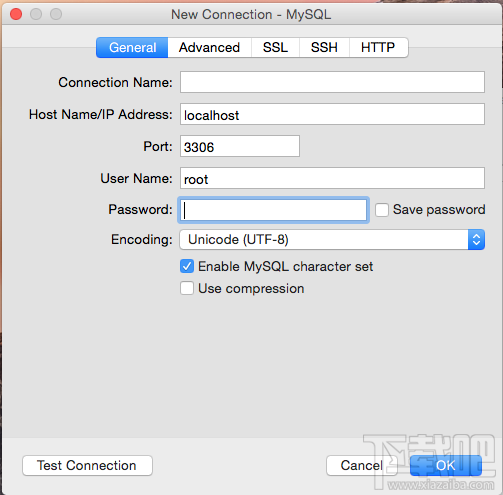Click the Unicode (UTF-8) encoding selector
503x495 pixels.
pos(332,240)
